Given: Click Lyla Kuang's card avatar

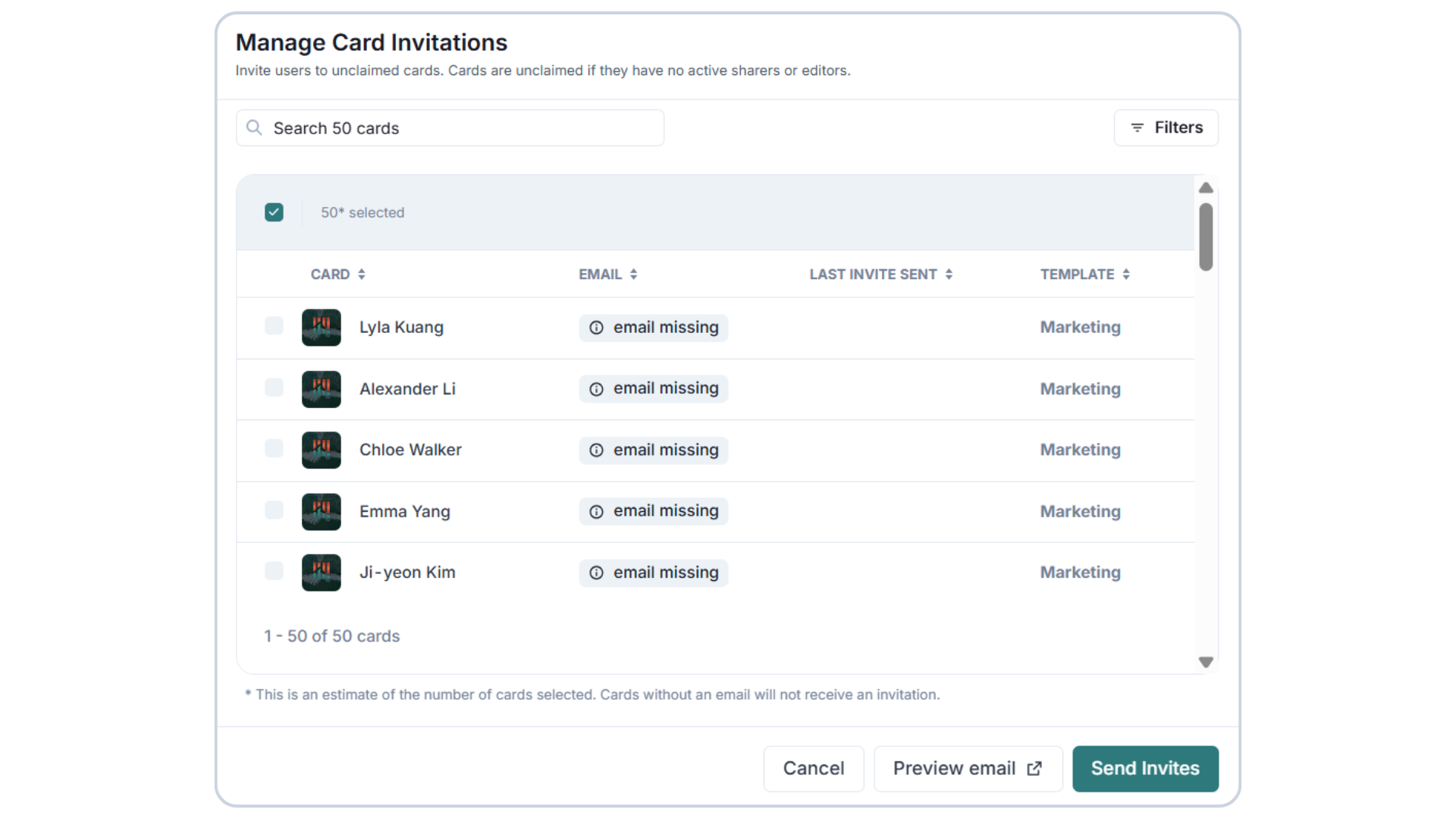Looking at the screenshot, I should click(x=322, y=328).
